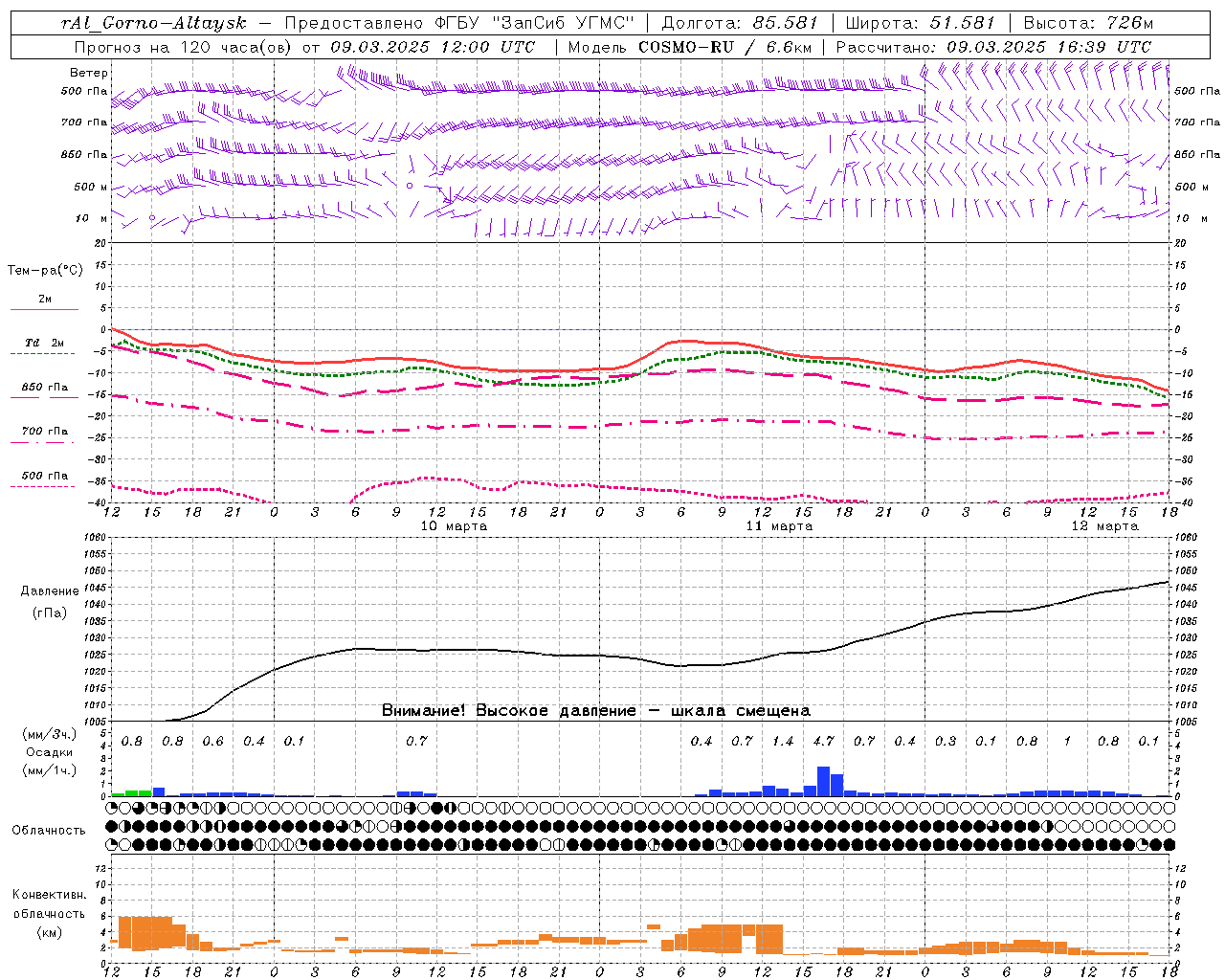This screenshot has width=1225, height=980.
Task: Click the Давление pressure panel label
Action: tap(50, 591)
